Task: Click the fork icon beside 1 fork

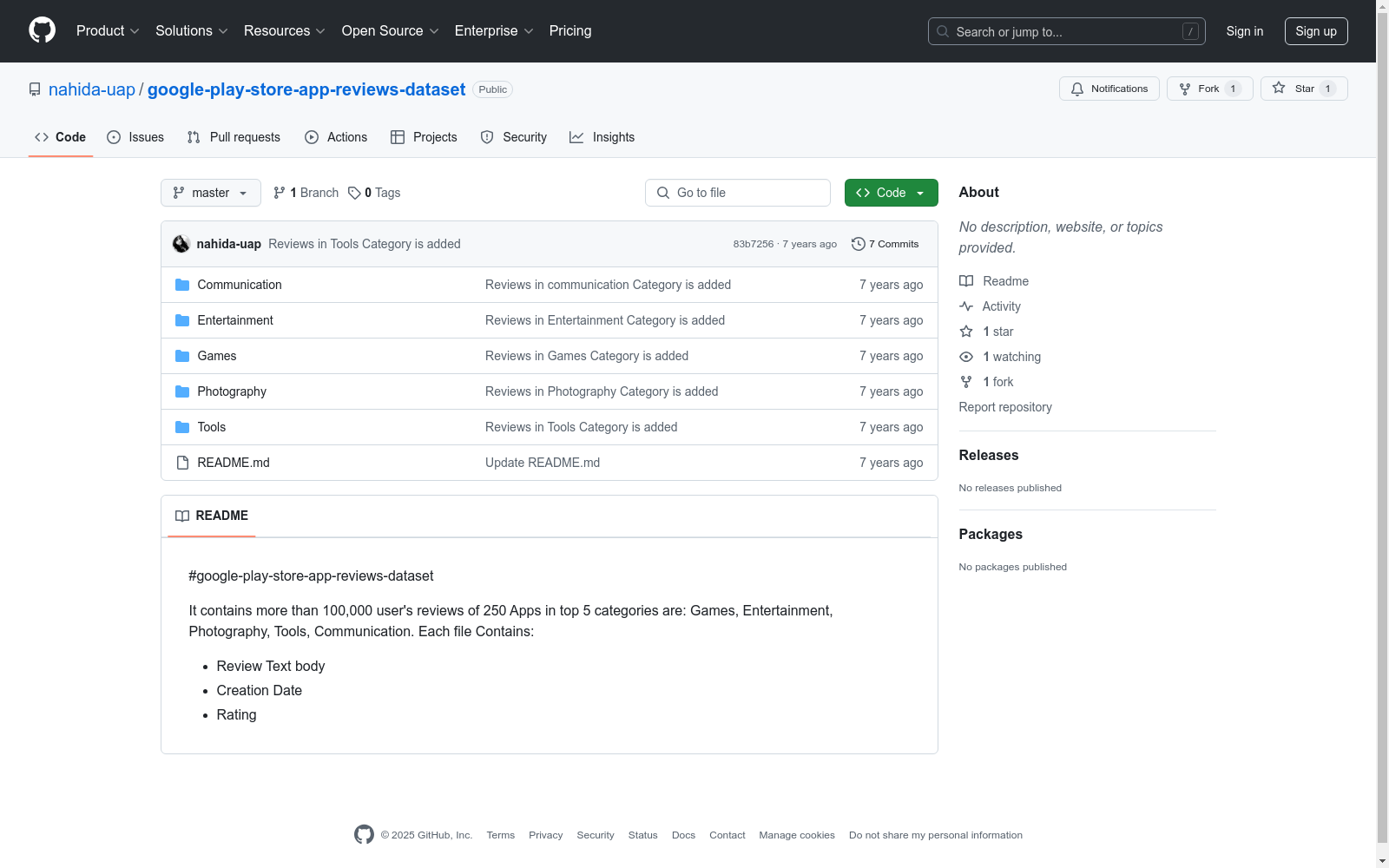Action: 966,382
